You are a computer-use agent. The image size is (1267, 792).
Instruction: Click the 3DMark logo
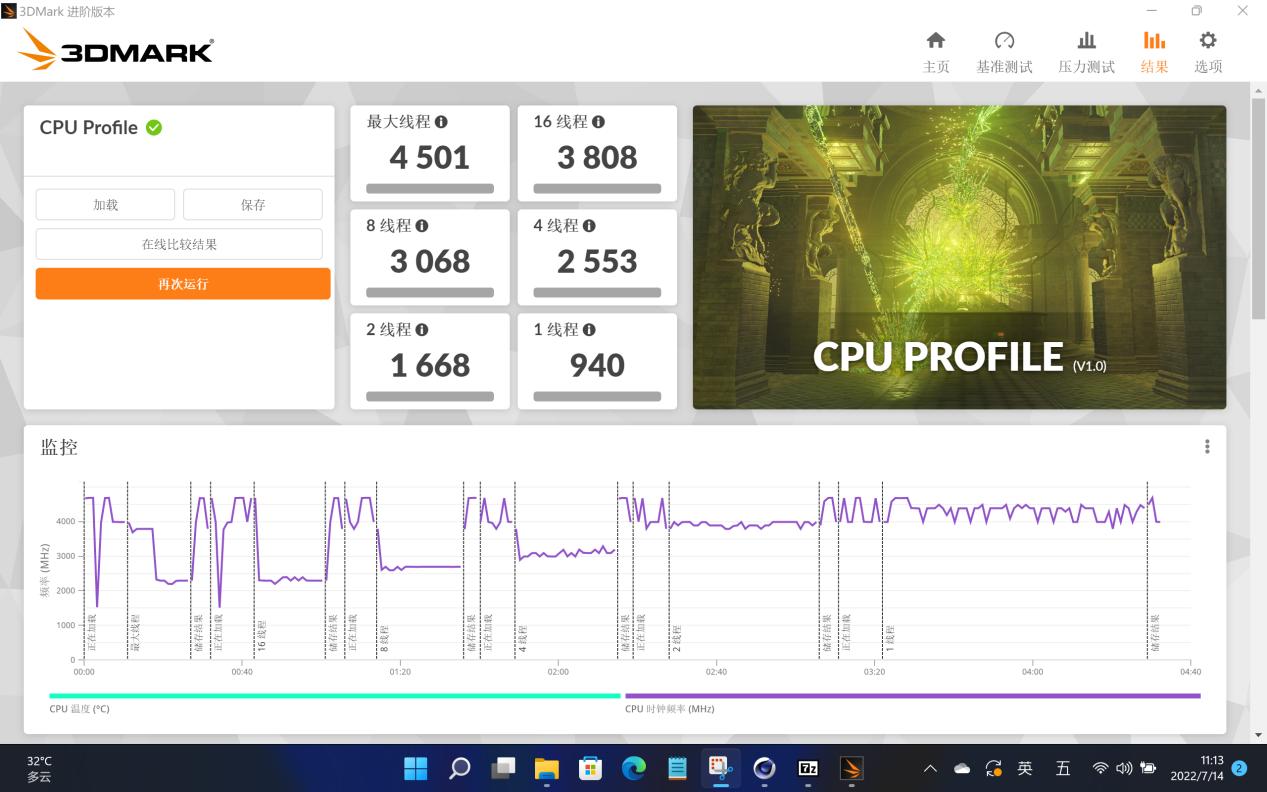tap(116, 49)
